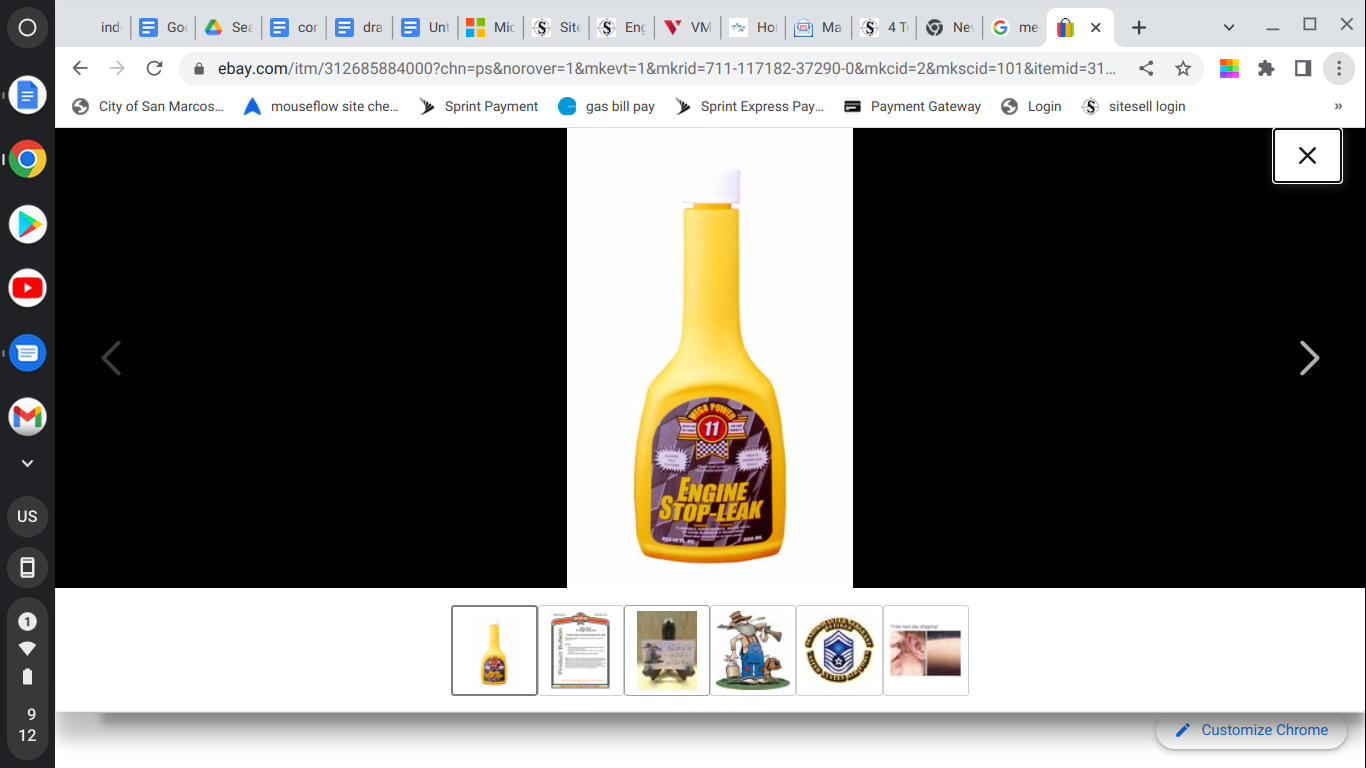Show more bookmarks with double chevron

[1338, 106]
